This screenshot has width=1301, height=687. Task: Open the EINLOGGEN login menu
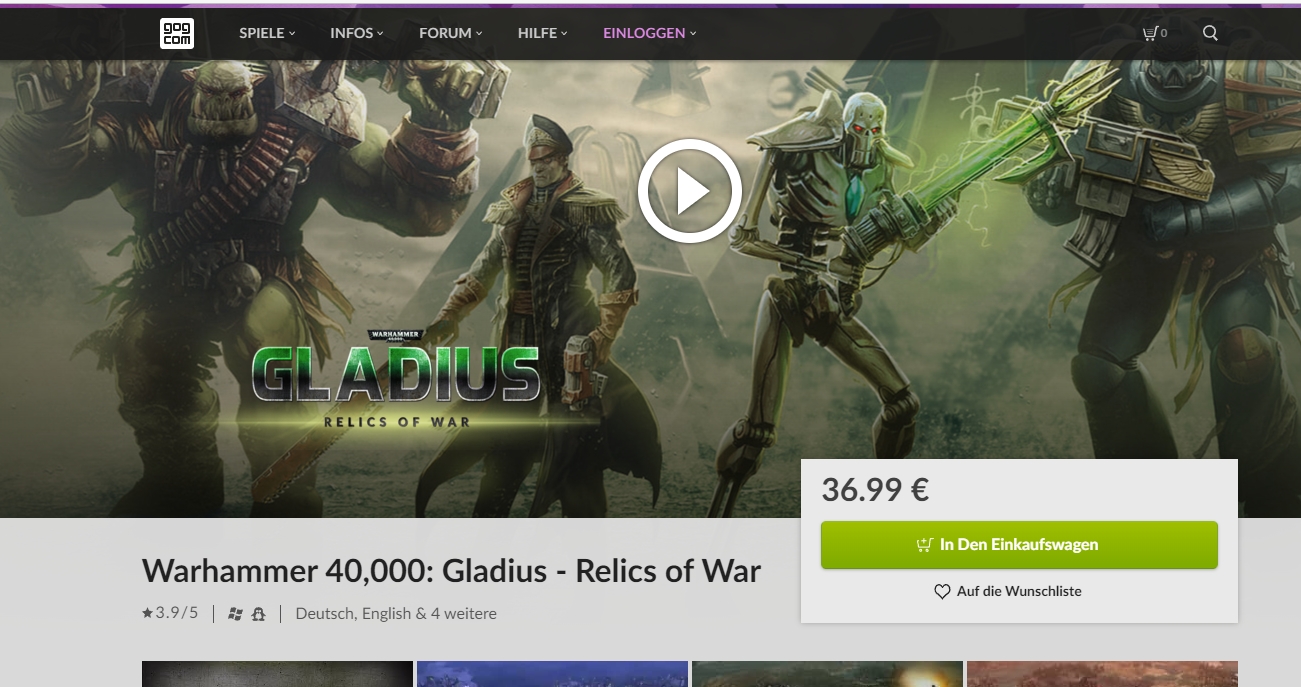(650, 33)
